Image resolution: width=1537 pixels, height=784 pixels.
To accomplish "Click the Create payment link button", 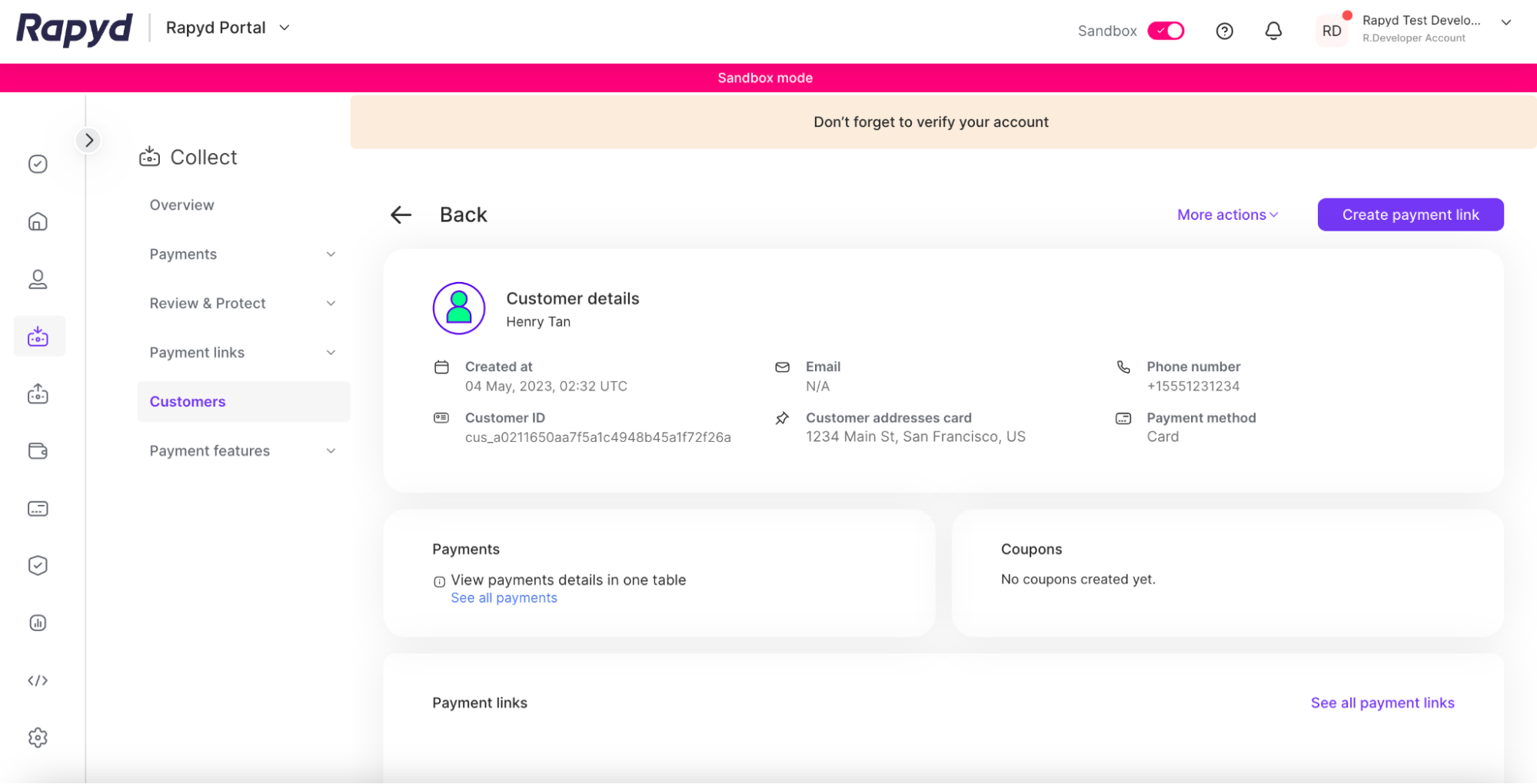I will pyautogui.click(x=1409, y=215).
